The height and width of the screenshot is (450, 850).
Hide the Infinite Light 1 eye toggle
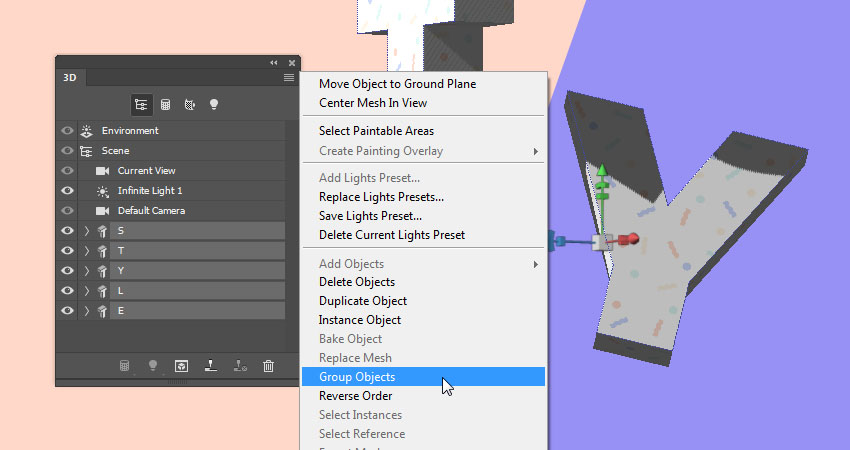point(67,190)
